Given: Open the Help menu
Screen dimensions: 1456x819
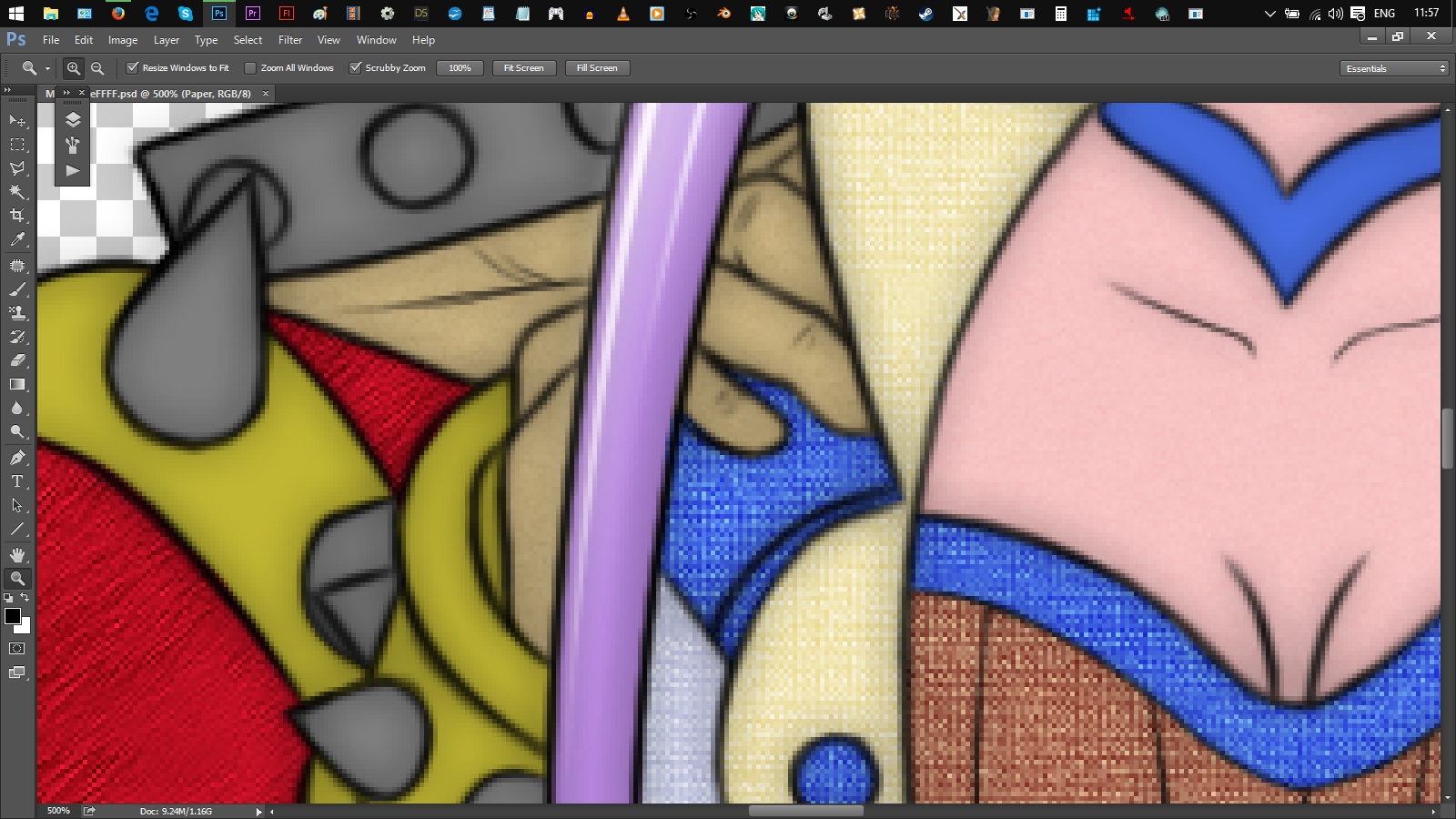Looking at the screenshot, I should tap(423, 40).
